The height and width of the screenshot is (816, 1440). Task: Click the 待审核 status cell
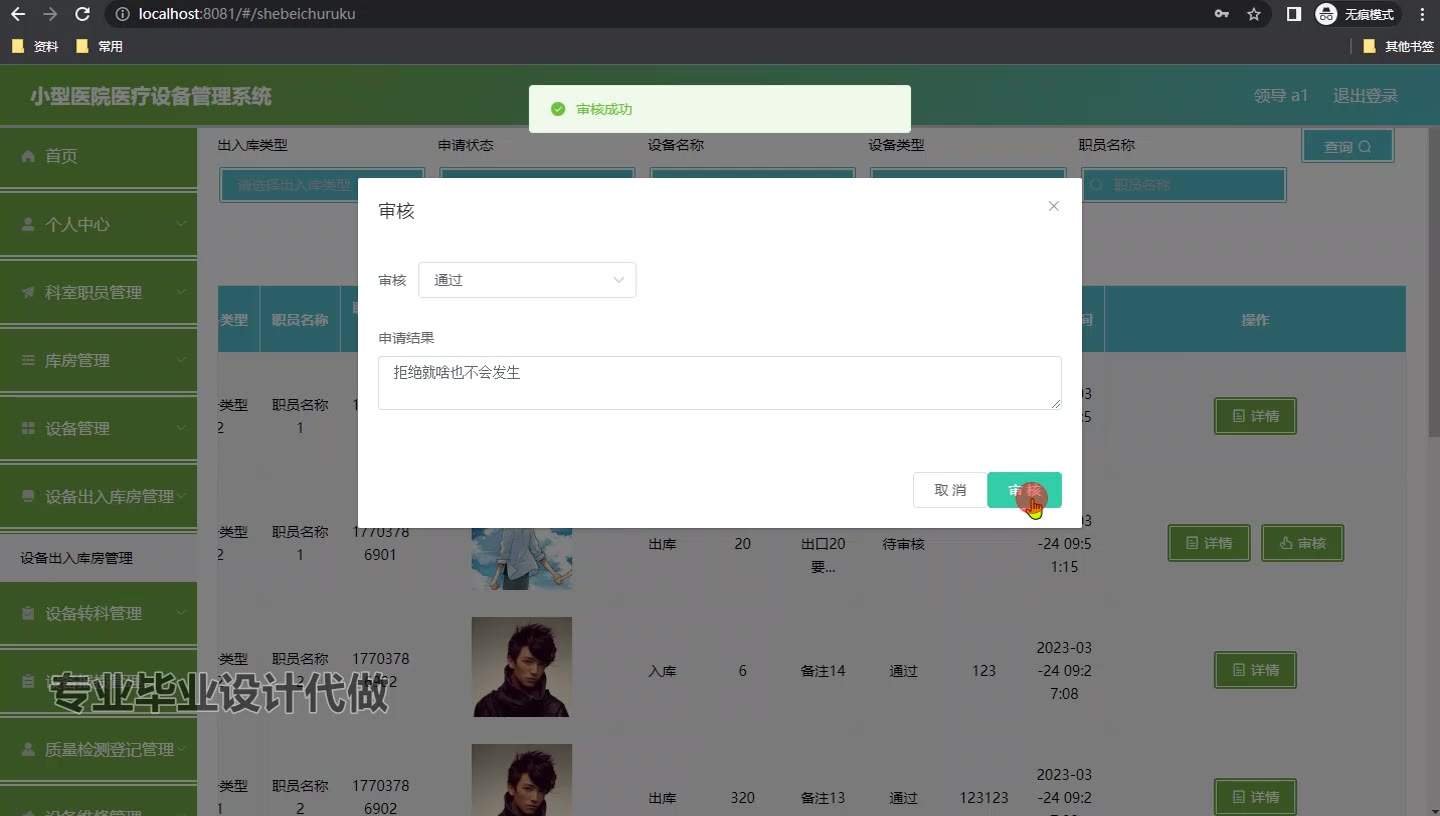(x=903, y=544)
